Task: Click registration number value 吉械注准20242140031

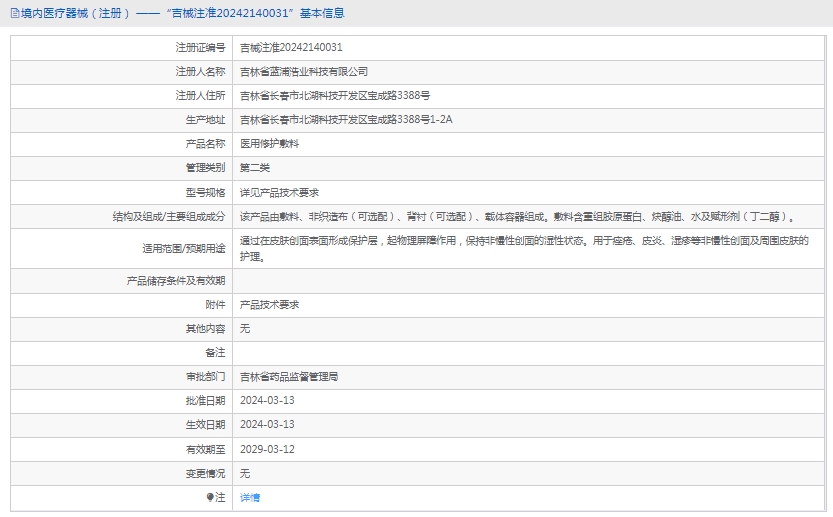Action: [x=291, y=47]
